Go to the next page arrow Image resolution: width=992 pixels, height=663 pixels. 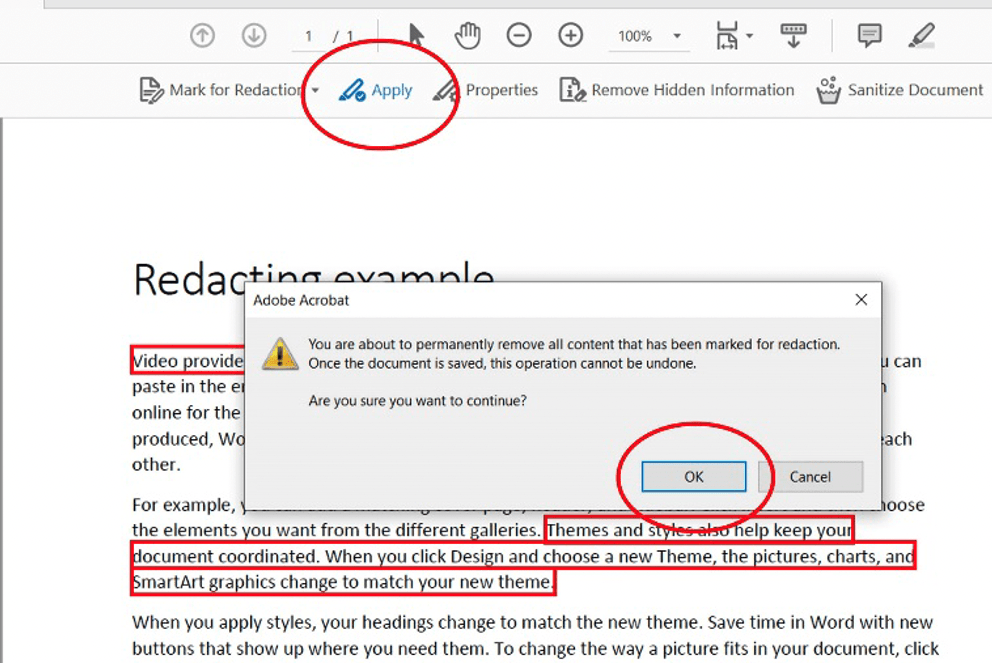pos(254,35)
